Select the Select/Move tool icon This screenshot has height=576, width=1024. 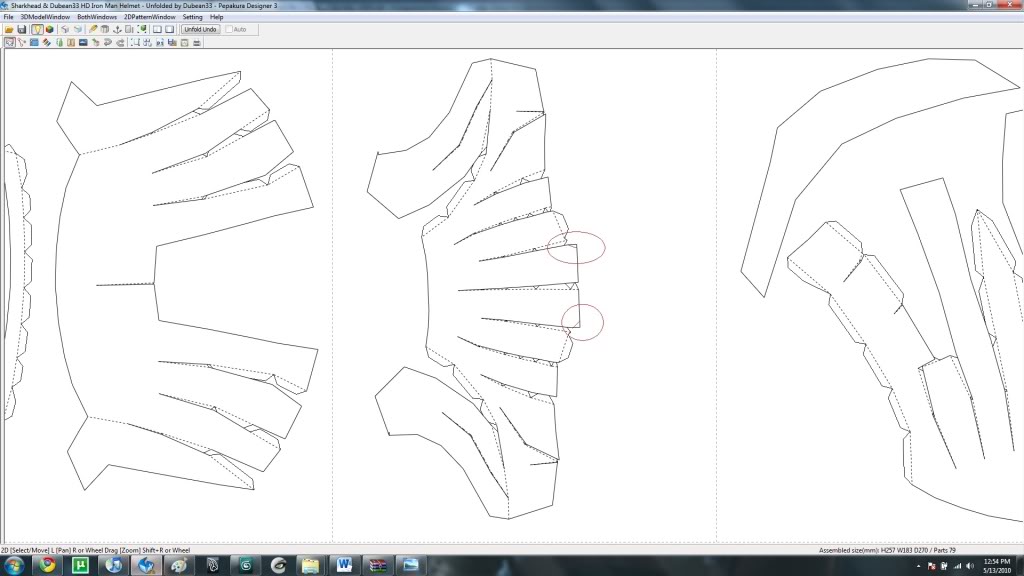(x=9, y=42)
